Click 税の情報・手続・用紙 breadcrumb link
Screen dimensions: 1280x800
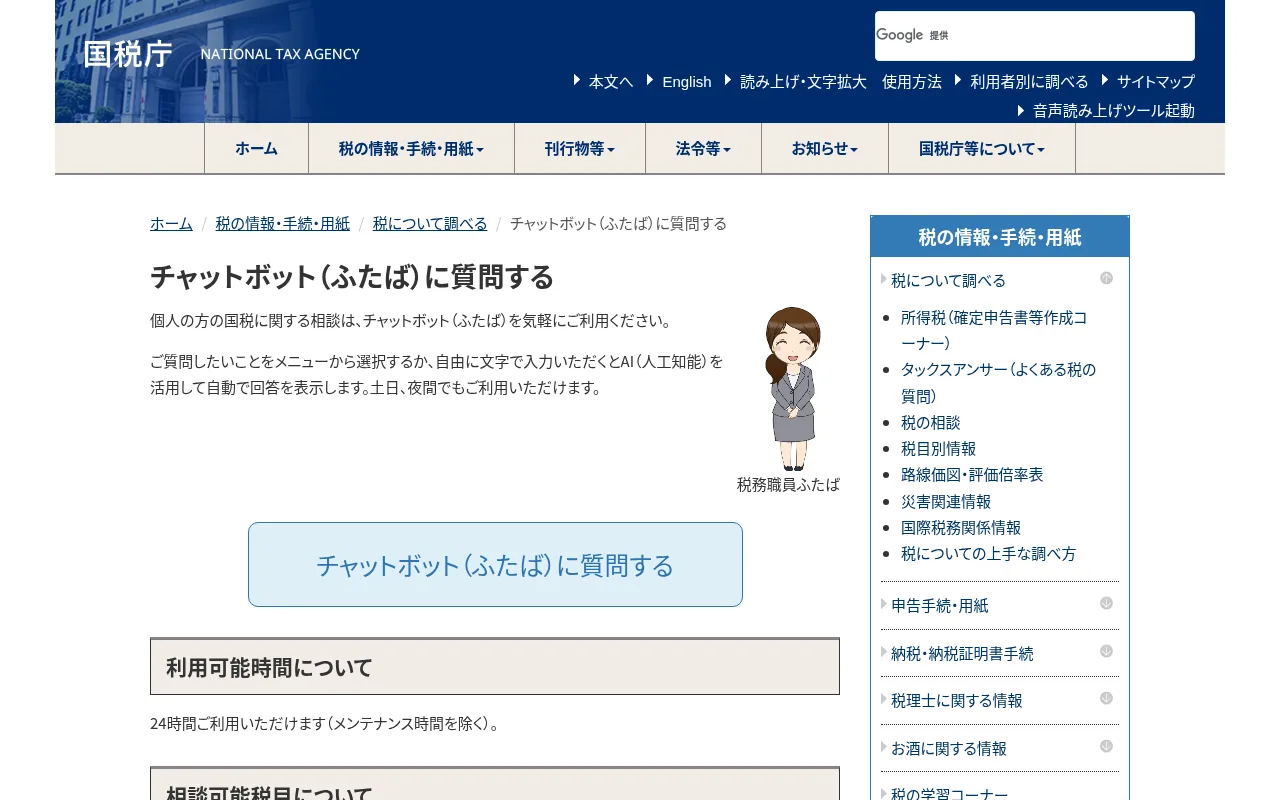pos(283,224)
